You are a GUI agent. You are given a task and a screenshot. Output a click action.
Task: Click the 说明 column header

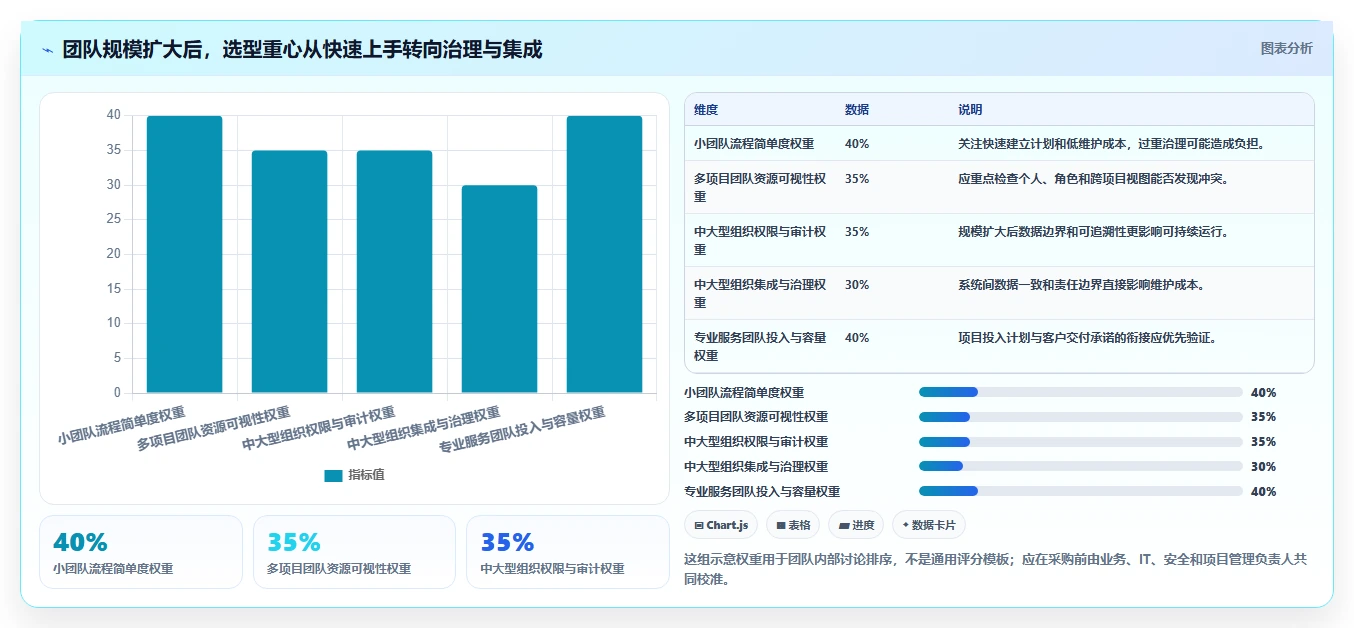coord(970,110)
